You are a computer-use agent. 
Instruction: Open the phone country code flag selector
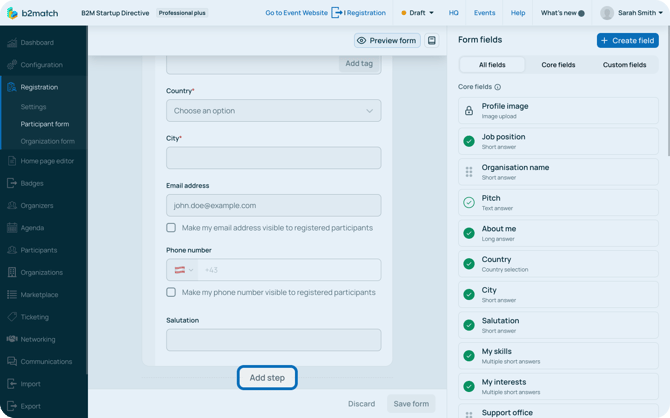coord(184,270)
